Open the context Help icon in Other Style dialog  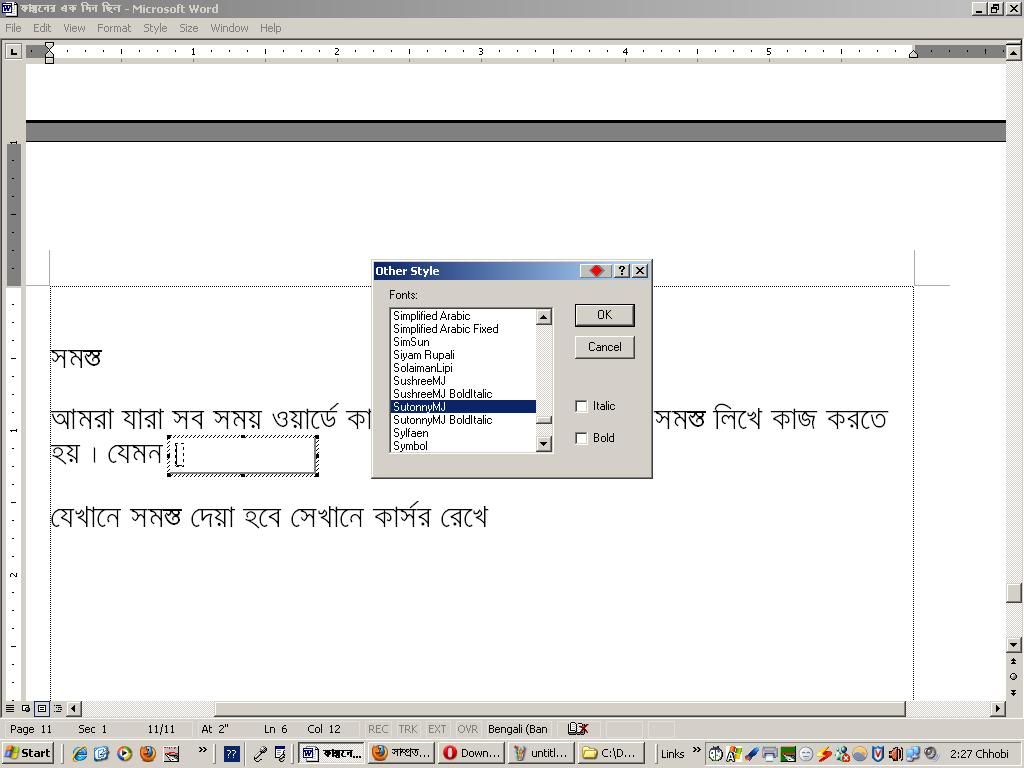point(622,271)
